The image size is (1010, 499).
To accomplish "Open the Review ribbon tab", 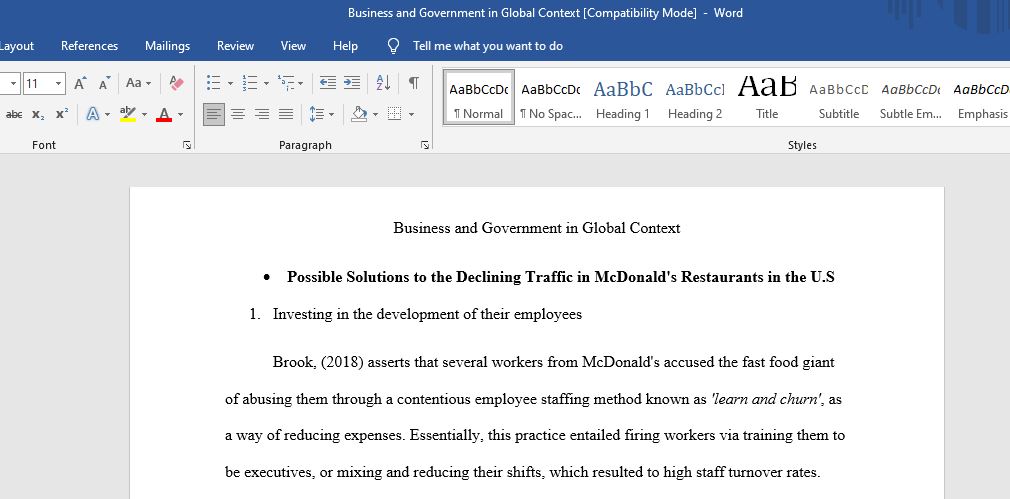I will pos(235,46).
